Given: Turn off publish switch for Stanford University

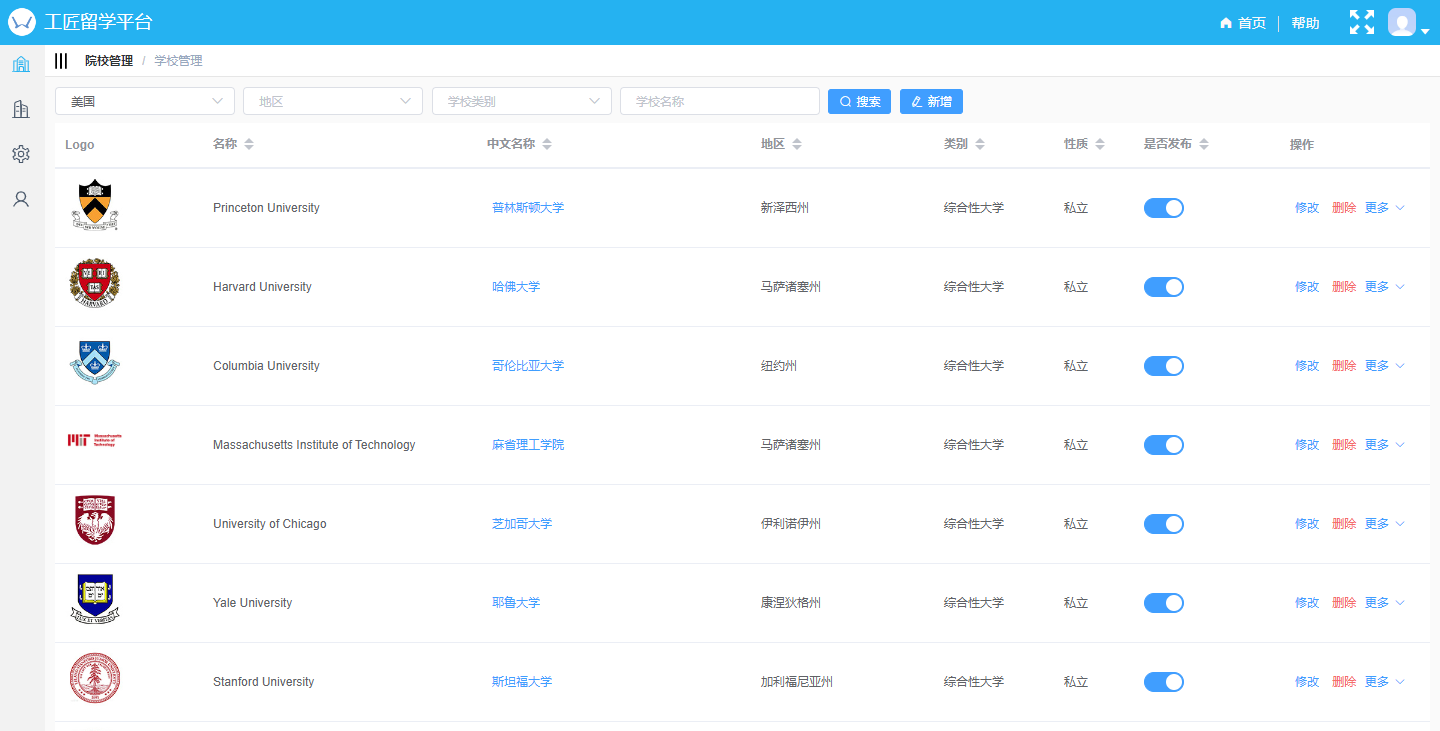Looking at the screenshot, I should point(1163,682).
